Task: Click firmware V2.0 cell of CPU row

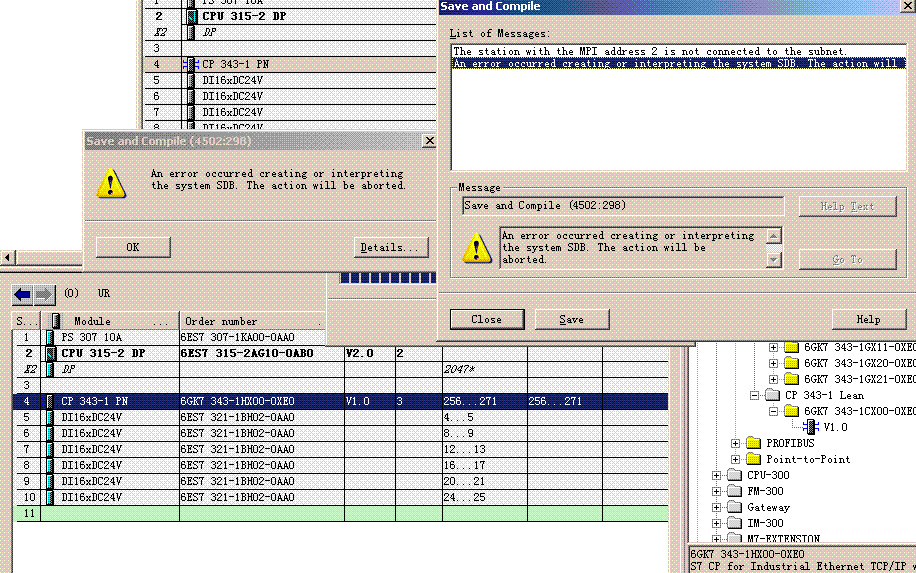Action: click(370, 353)
